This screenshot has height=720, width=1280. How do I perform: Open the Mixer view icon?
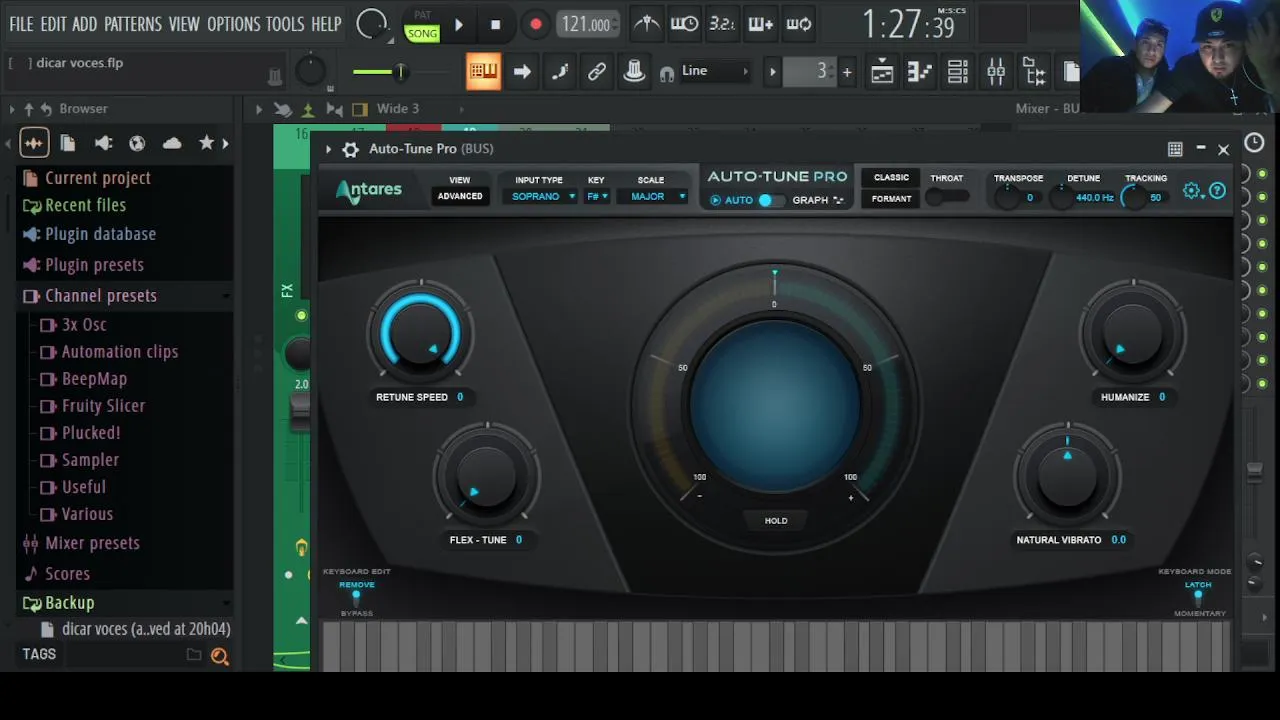coord(996,71)
